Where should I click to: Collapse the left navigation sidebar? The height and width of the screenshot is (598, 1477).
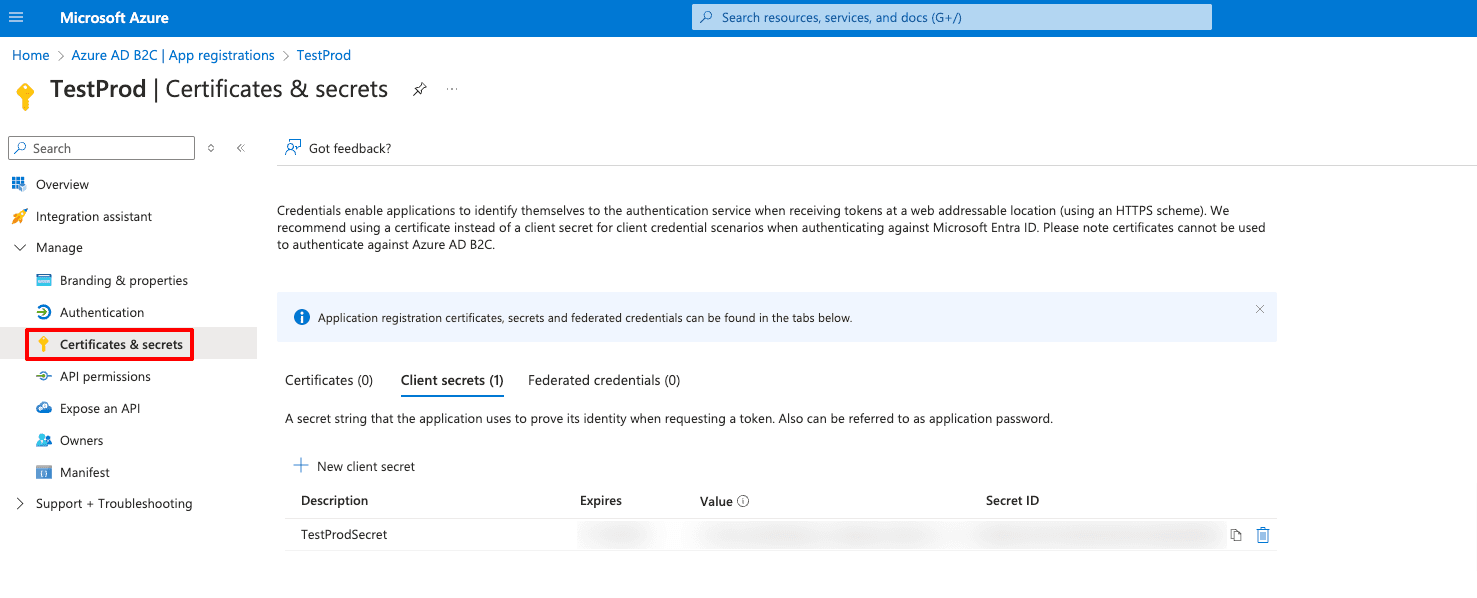click(x=240, y=147)
